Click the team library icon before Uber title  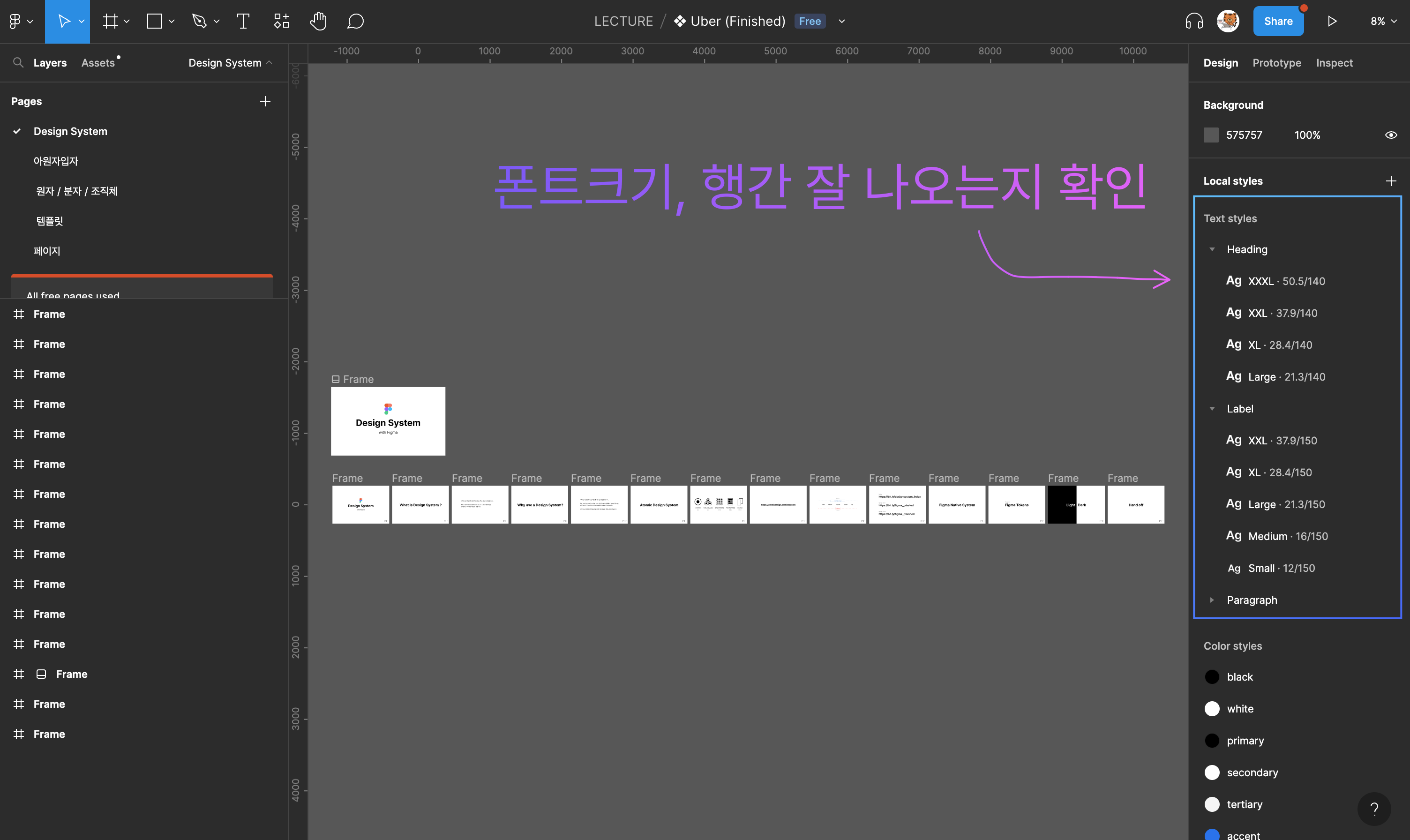pyautogui.click(x=680, y=22)
